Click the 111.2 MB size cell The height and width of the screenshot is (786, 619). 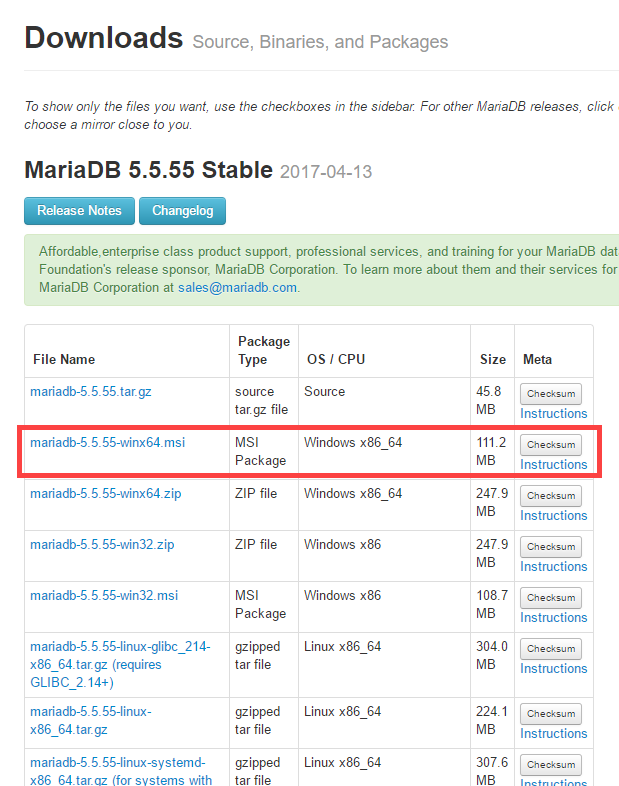491,452
